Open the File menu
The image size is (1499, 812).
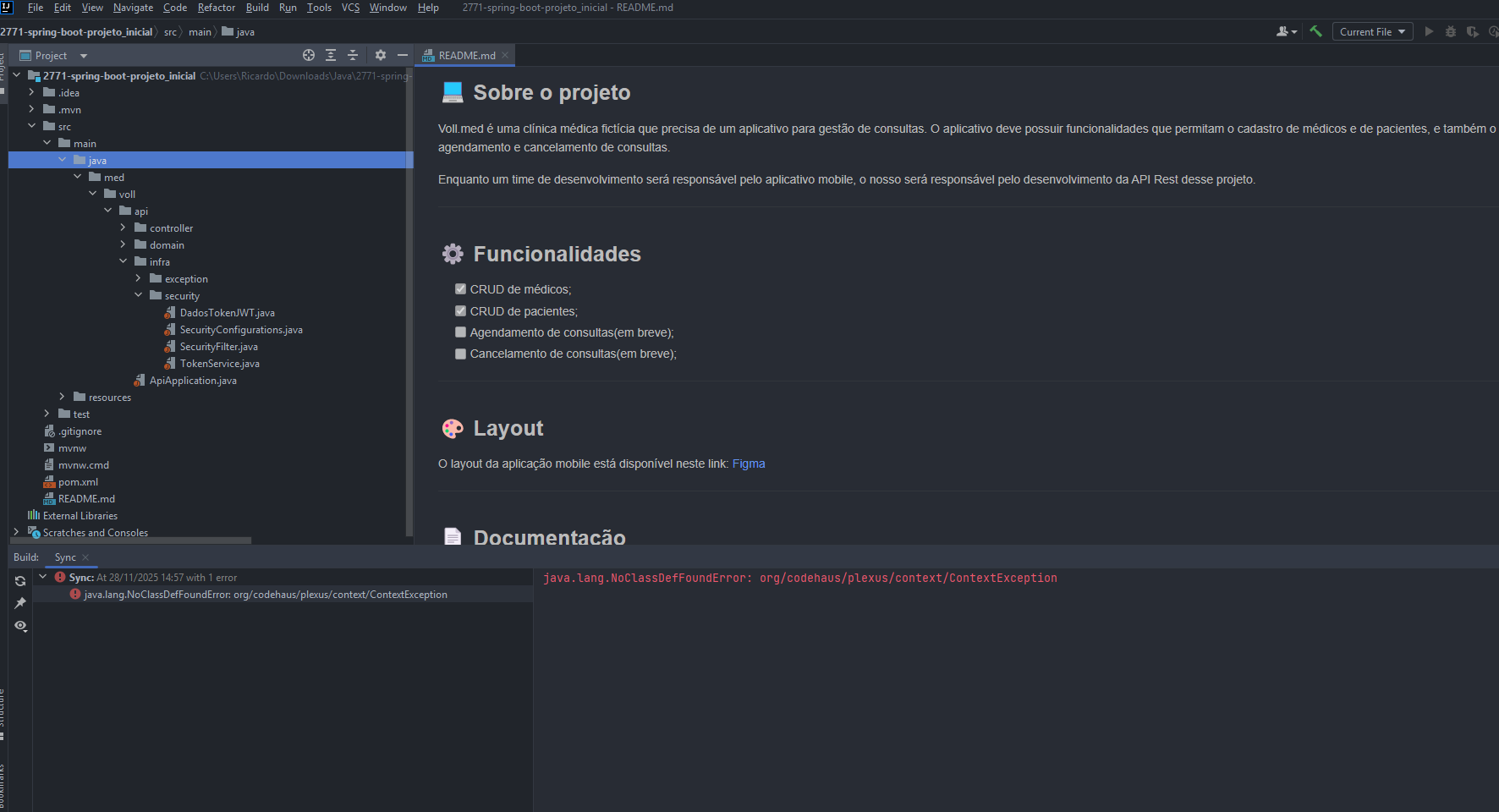(36, 8)
